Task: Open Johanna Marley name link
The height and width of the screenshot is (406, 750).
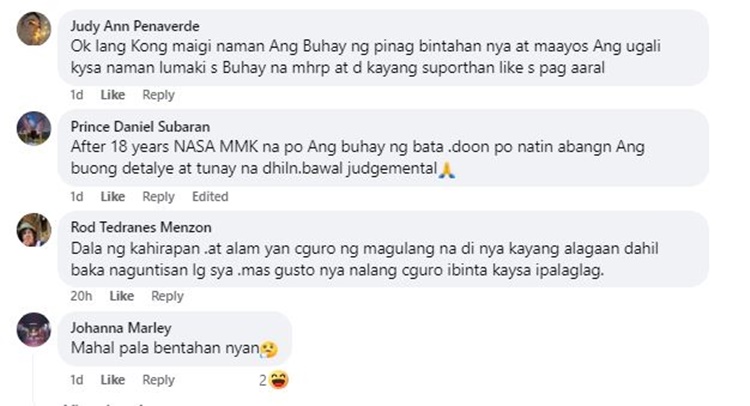Action: coord(121,328)
